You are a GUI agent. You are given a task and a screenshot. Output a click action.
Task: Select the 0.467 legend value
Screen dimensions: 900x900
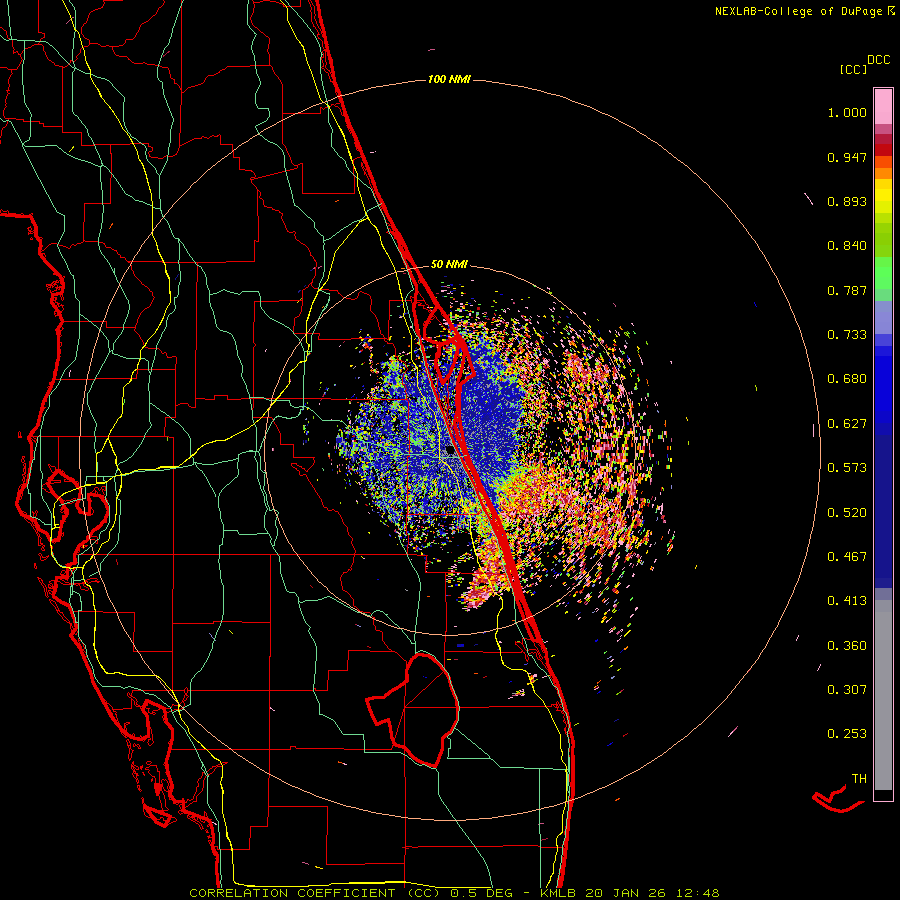tap(847, 557)
